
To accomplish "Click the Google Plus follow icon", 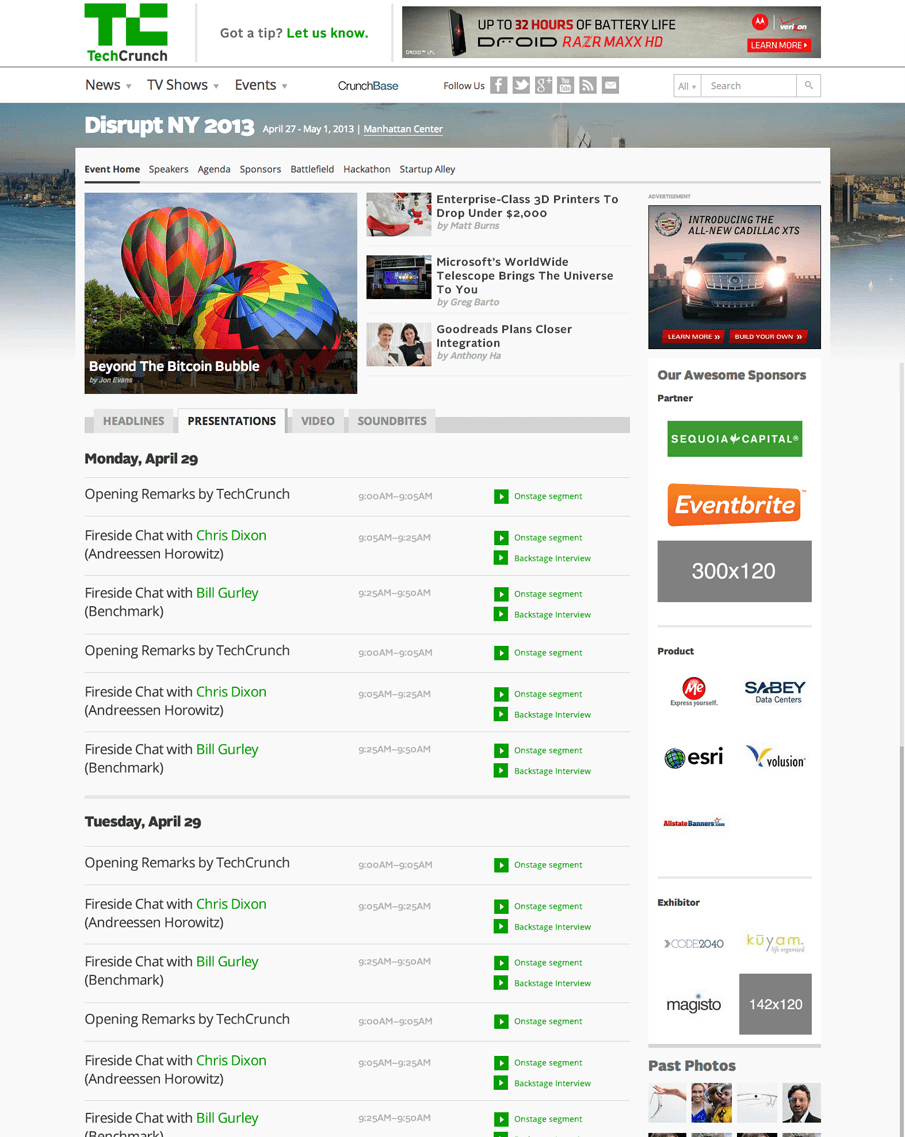I will (543, 86).
